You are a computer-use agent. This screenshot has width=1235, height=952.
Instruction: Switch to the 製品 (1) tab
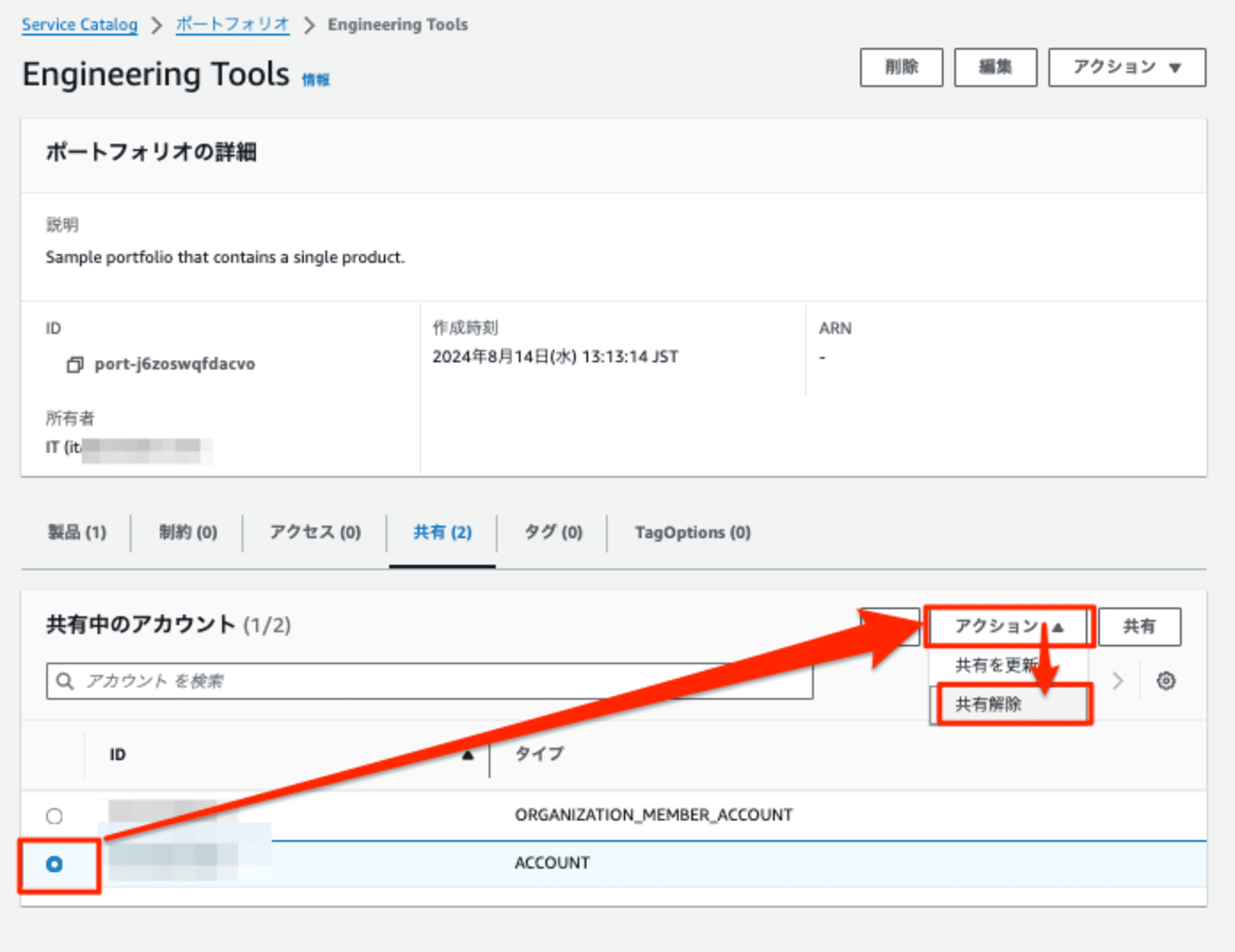(77, 532)
